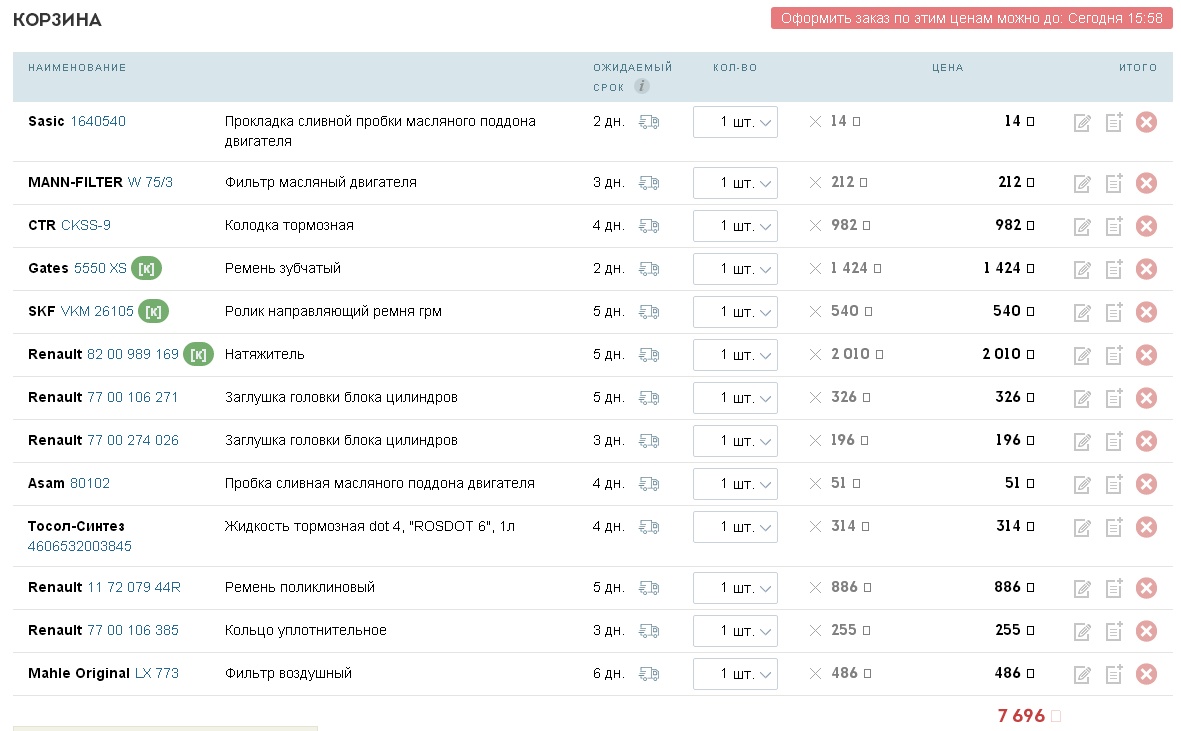Open part link 11 72 079 44R

[x=134, y=587]
